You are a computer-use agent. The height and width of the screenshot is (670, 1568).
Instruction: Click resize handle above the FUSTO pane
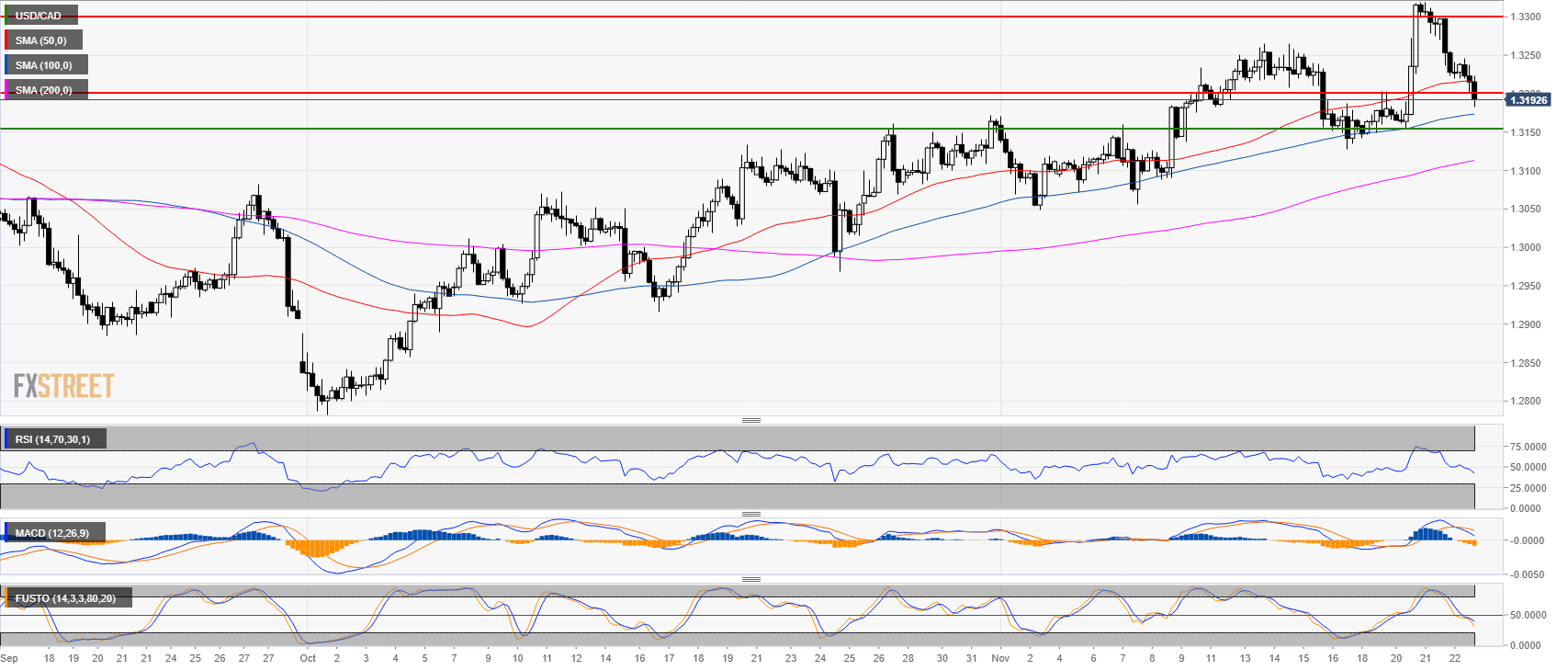[x=750, y=579]
